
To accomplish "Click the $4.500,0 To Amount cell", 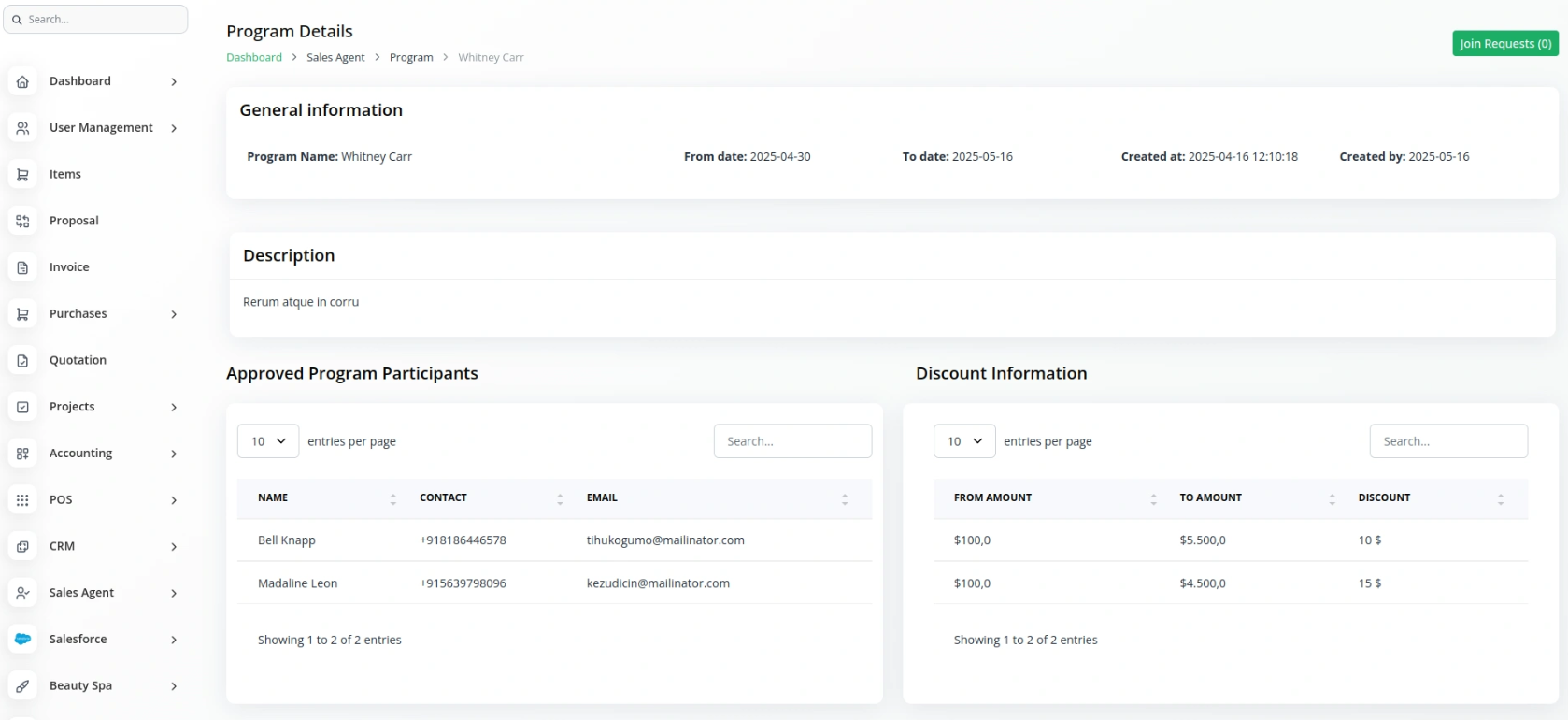I will [x=1203, y=583].
